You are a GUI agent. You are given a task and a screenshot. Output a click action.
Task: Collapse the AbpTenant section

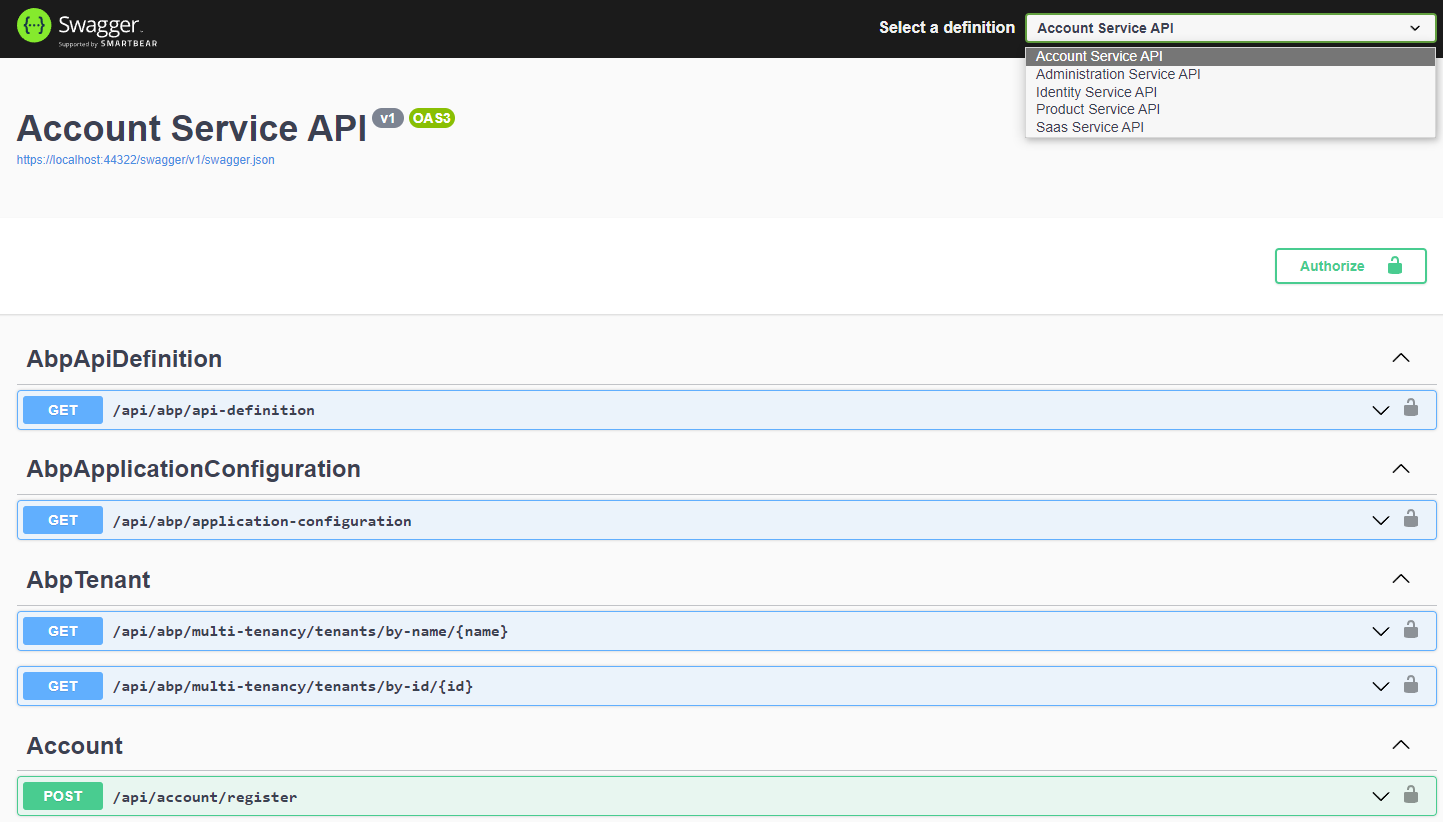point(1400,579)
